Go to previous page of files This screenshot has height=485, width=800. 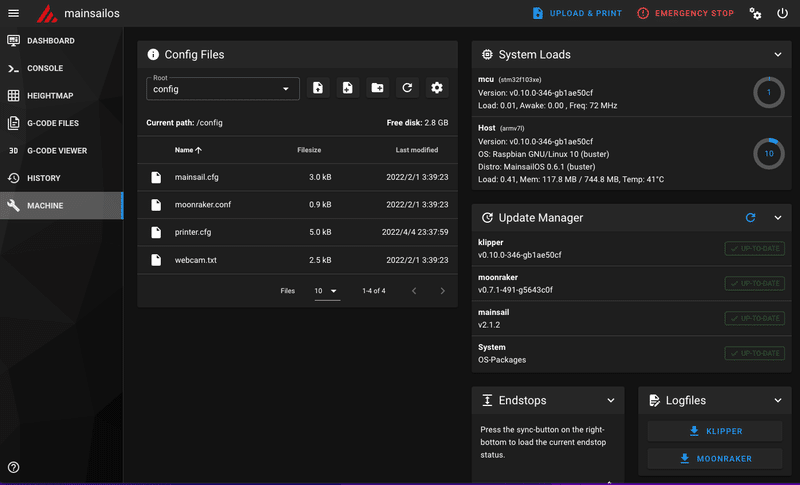pos(414,291)
